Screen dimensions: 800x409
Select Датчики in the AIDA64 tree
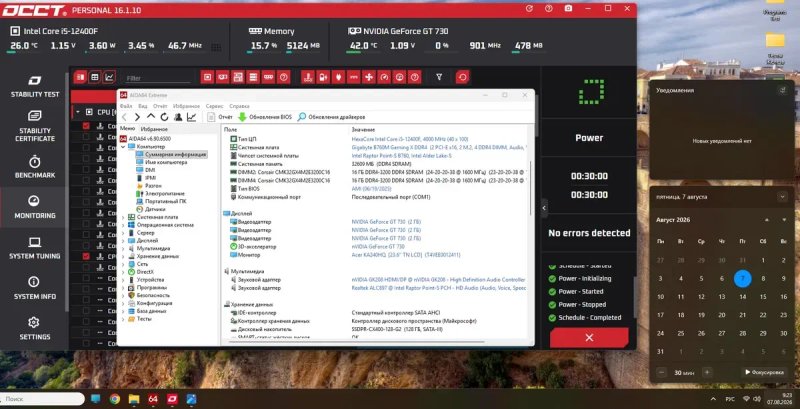coord(155,209)
